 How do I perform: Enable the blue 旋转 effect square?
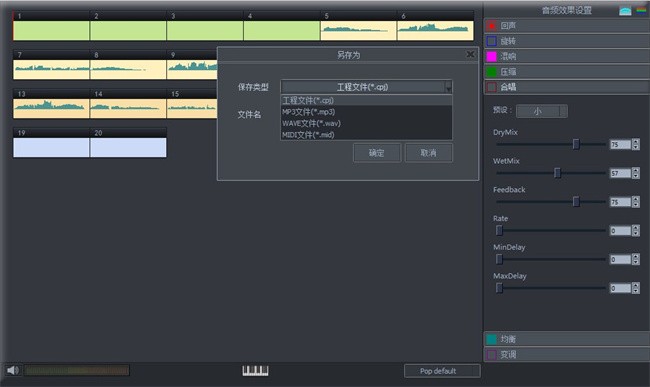pos(492,41)
